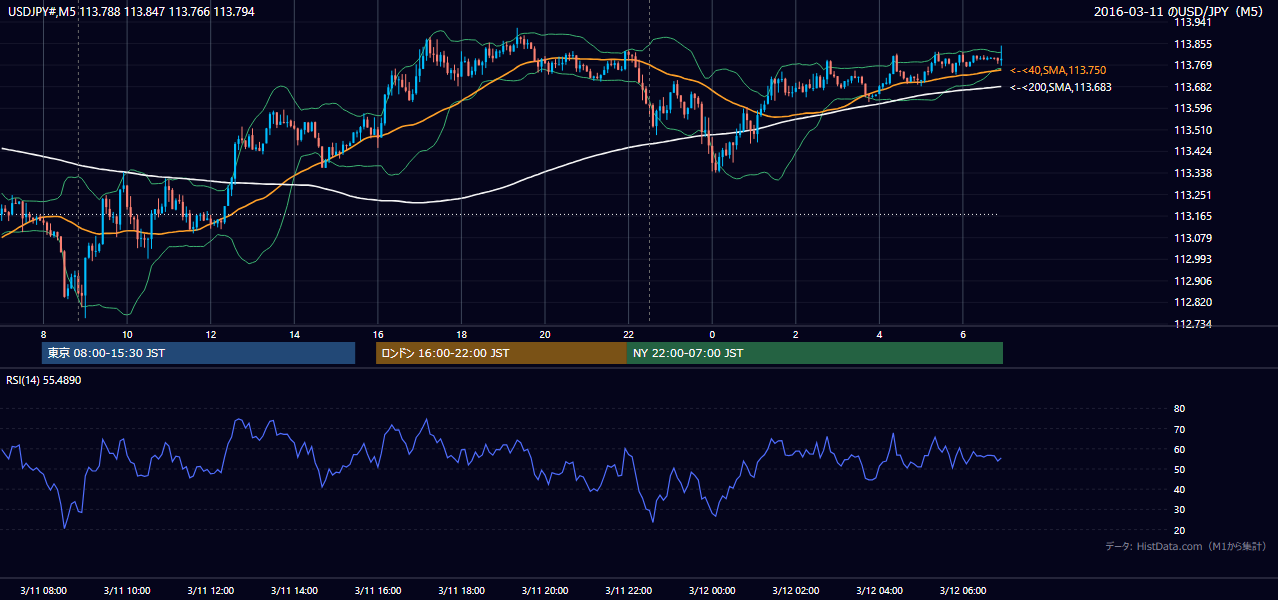Click the 40 SMA 113.750 label
This screenshot has height=600, width=1278.
1058,70
